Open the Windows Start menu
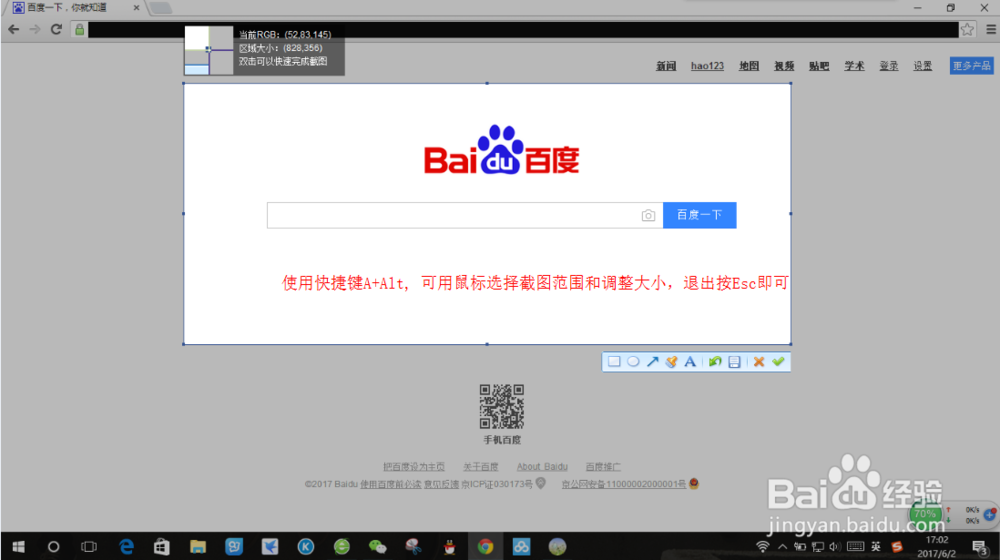The image size is (1000, 560). [x=18, y=547]
